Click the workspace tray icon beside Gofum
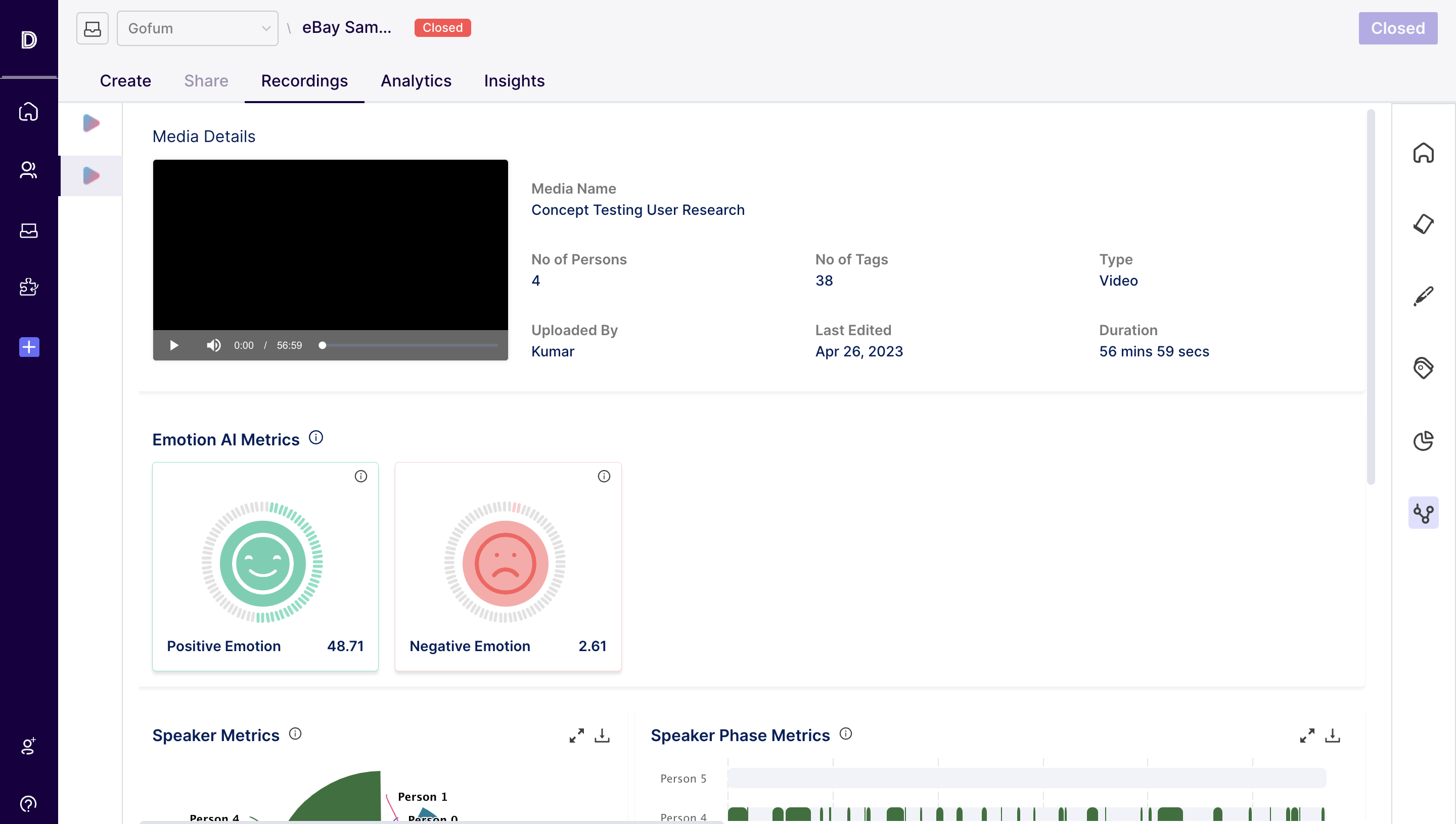Screen dimensions: 1456x824 (x=92, y=28)
